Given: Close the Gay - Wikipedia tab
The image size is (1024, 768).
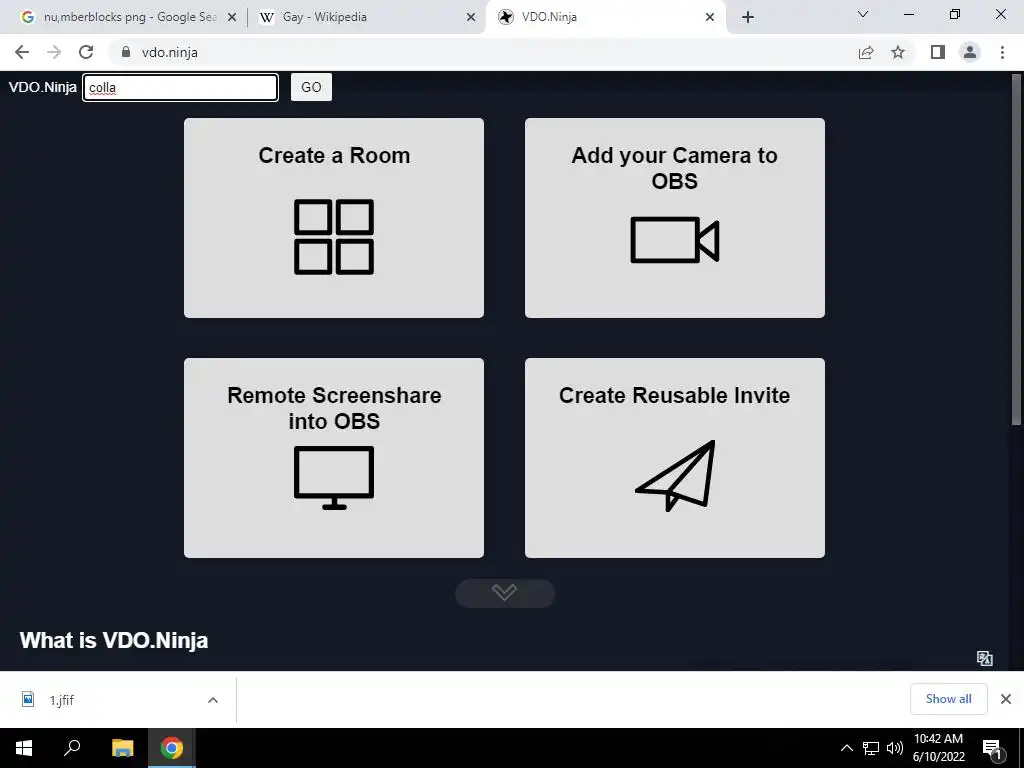Looking at the screenshot, I should (x=471, y=17).
